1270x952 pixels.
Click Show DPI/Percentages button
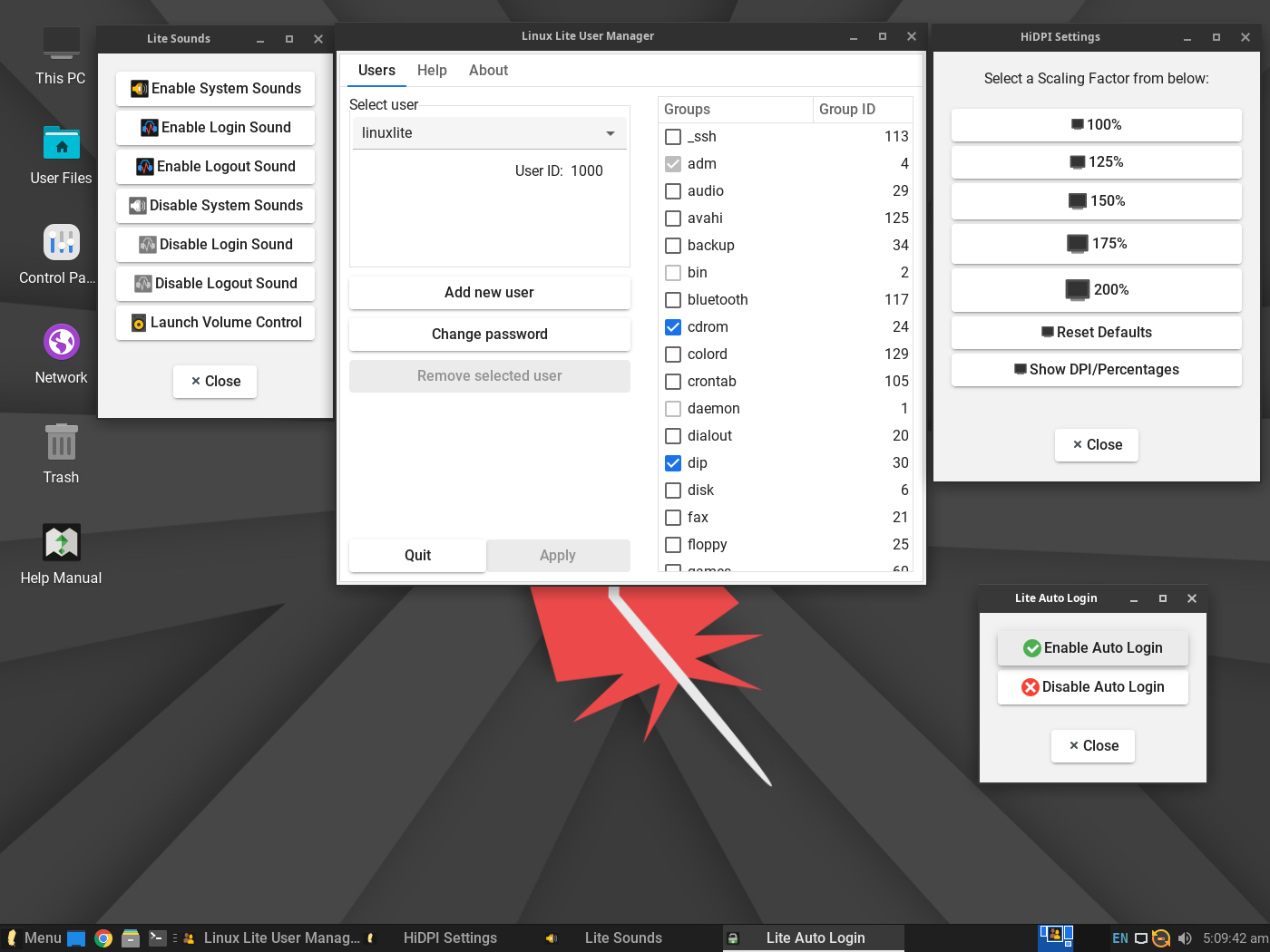pos(1096,370)
